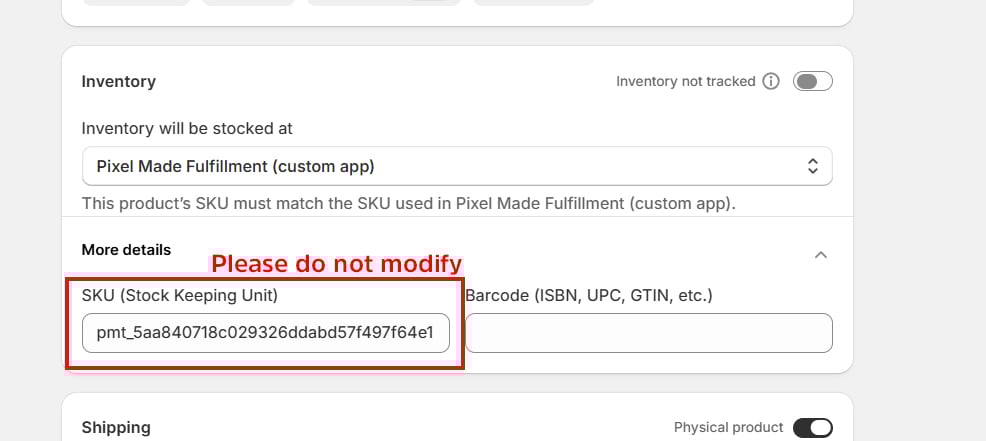Image resolution: width=986 pixels, height=441 pixels.
Task: Disable the Physical product toggle
Action: pyautogui.click(x=812, y=428)
